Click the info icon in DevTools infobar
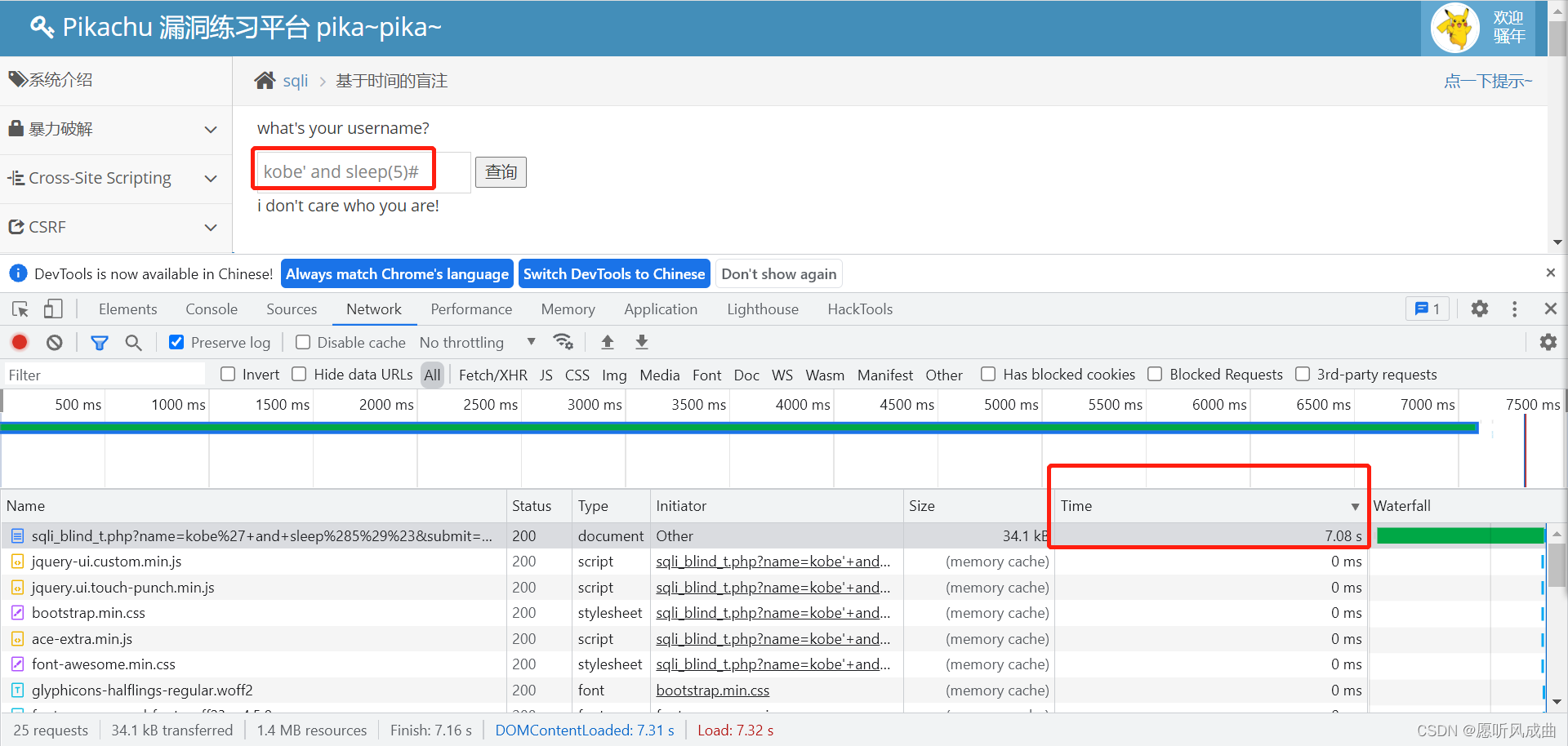 [18, 273]
